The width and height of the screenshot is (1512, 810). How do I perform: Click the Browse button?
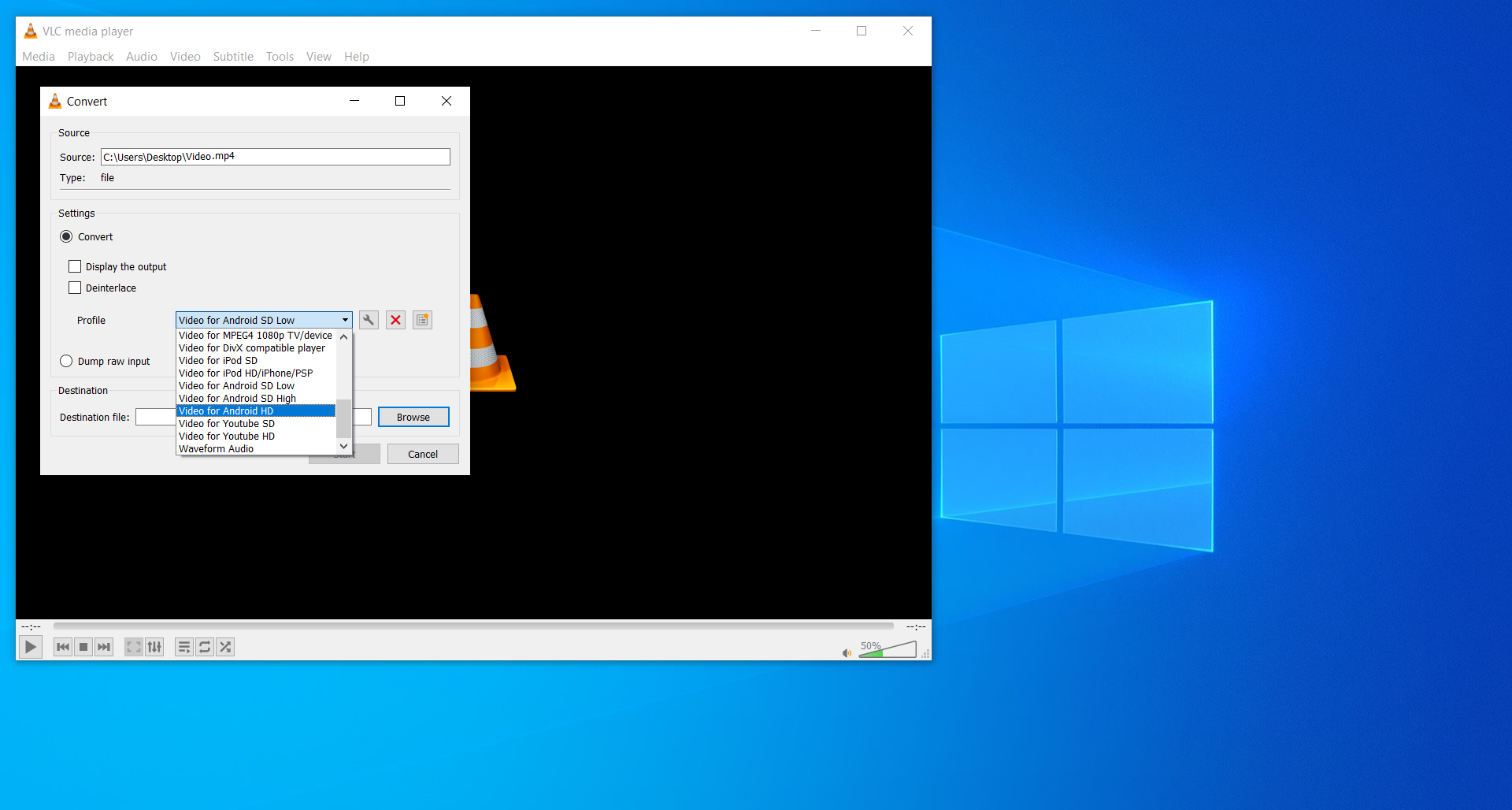[x=413, y=417]
